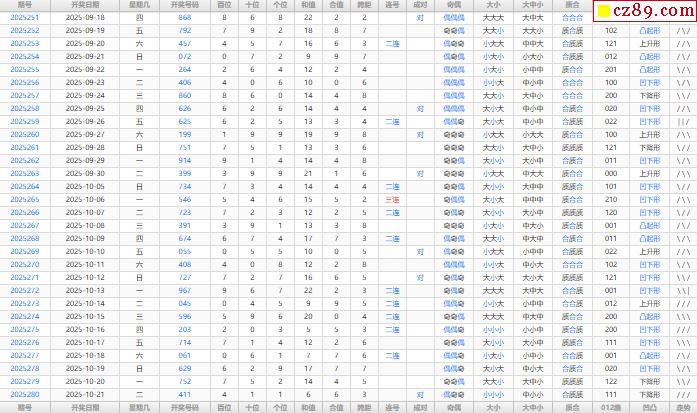Click the trend slashes in row 2025259
This screenshot has height=413, width=697.
coord(682,121)
